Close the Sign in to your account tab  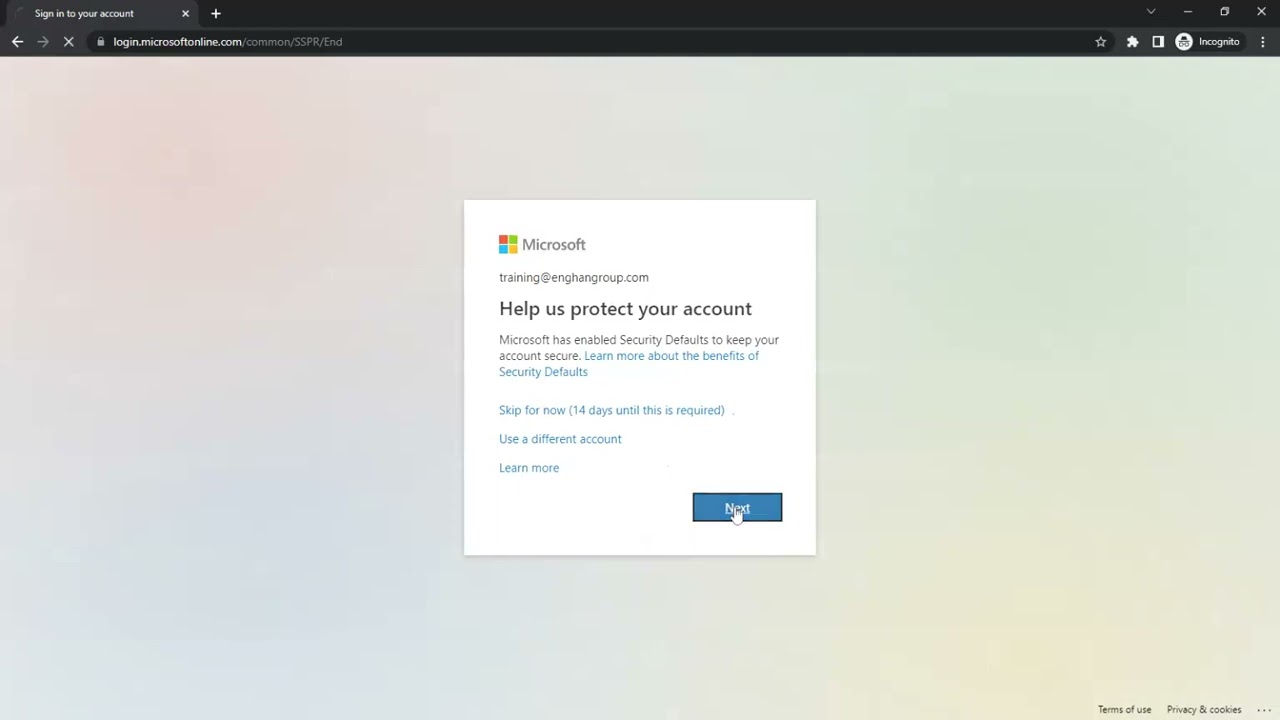[x=185, y=14]
